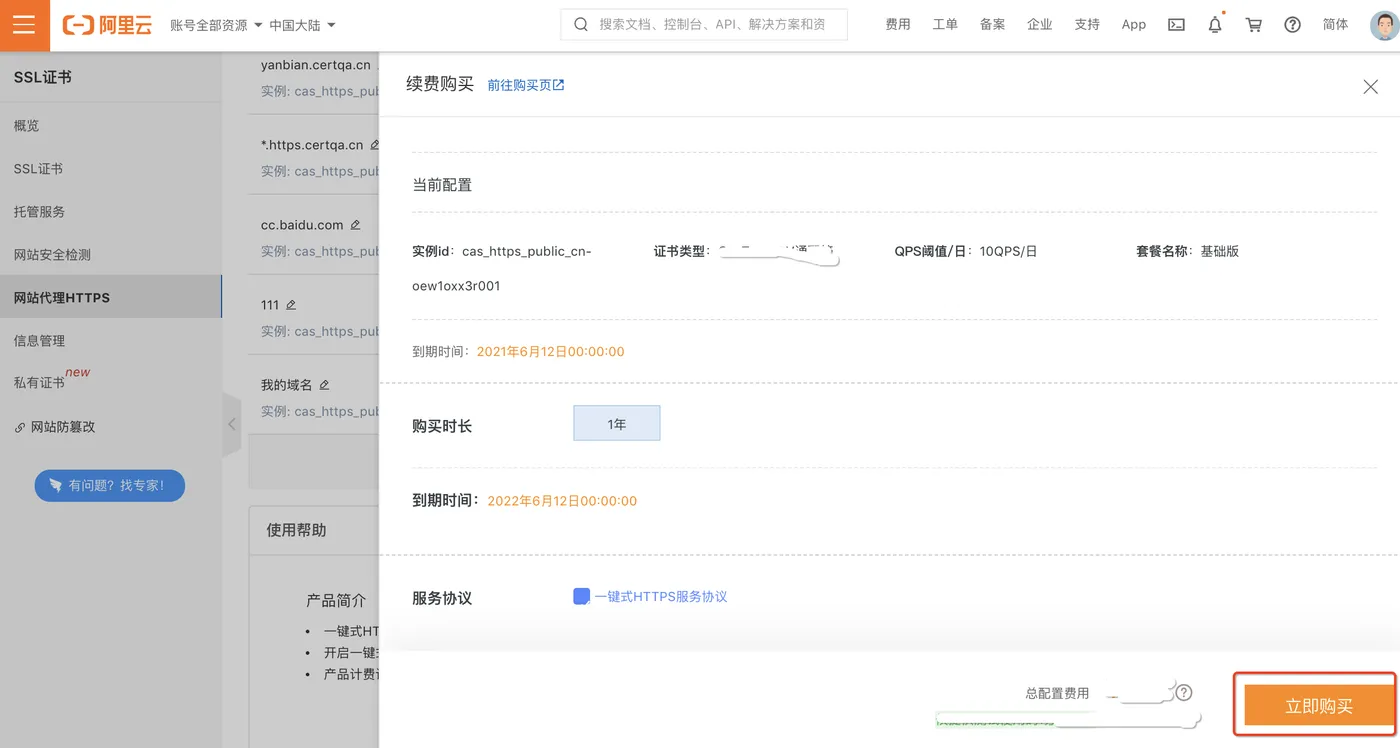The width and height of the screenshot is (1400, 748).
Task: Open 网站安全检测 in the sidebar
Action: click(x=52, y=255)
